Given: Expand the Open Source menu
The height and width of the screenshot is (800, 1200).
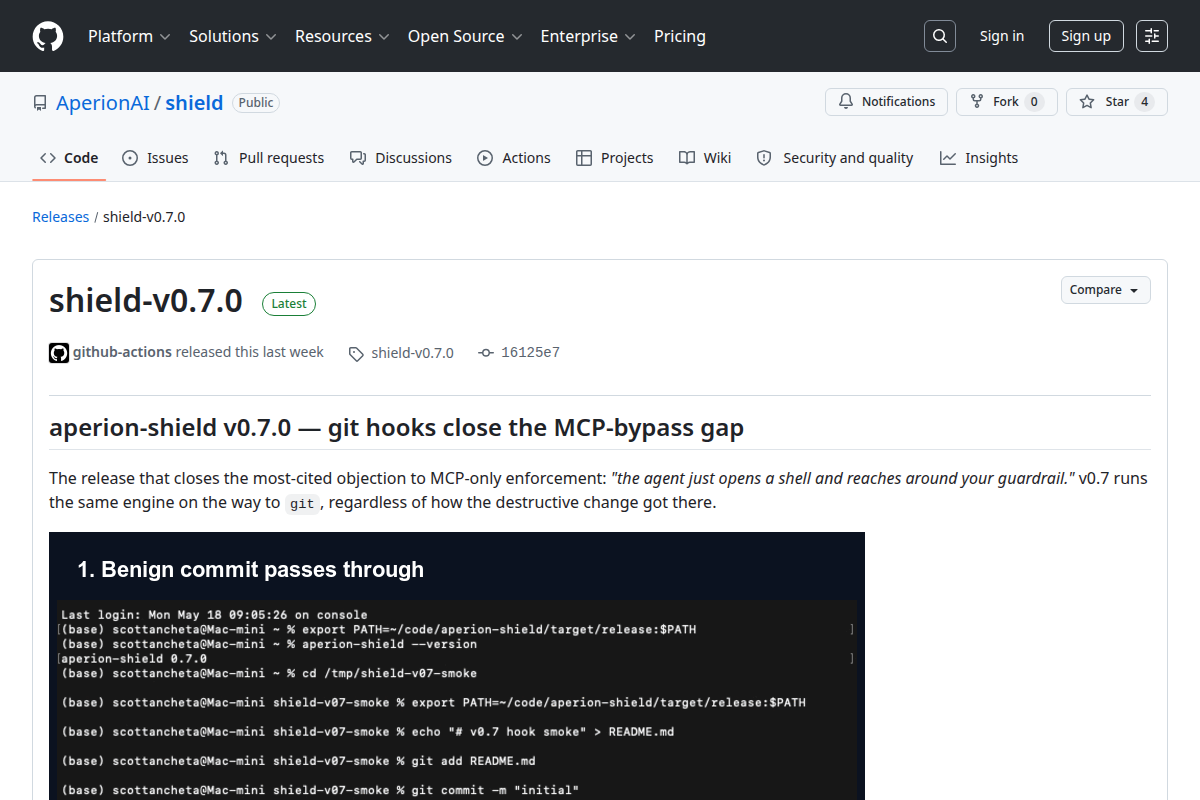Looking at the screenshot, I should coord(465,36).
